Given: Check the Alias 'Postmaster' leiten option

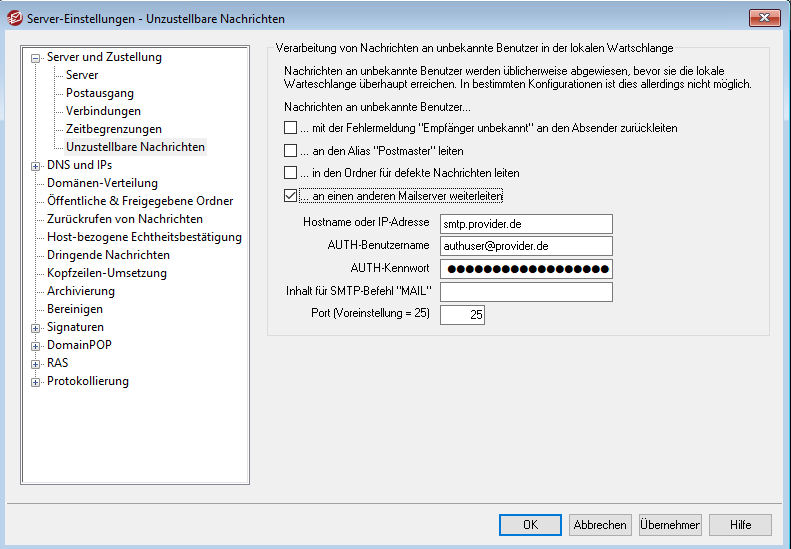Looking at the screenshot, I should click(291, 151).
